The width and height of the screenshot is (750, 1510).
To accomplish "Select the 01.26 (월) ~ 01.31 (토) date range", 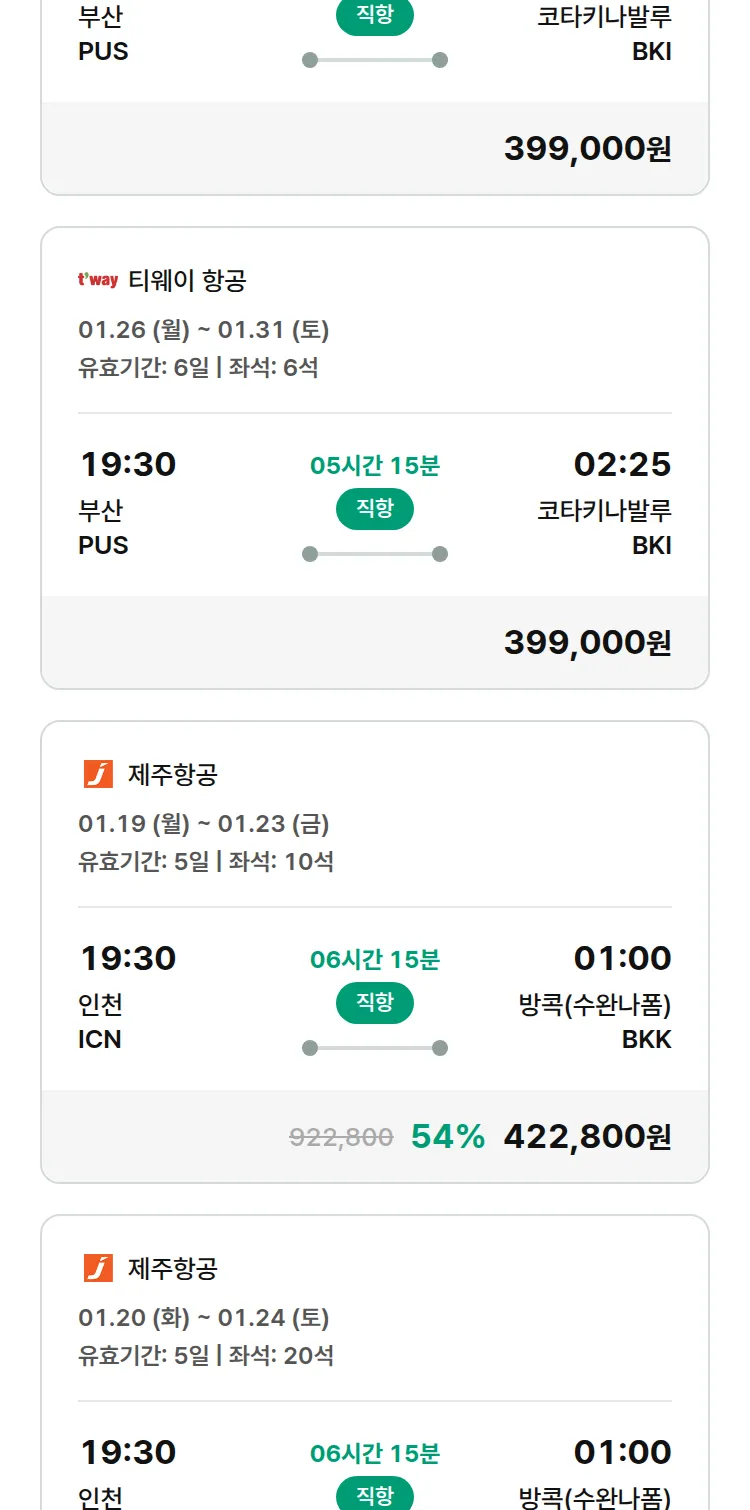I will [x=204, y=330].
